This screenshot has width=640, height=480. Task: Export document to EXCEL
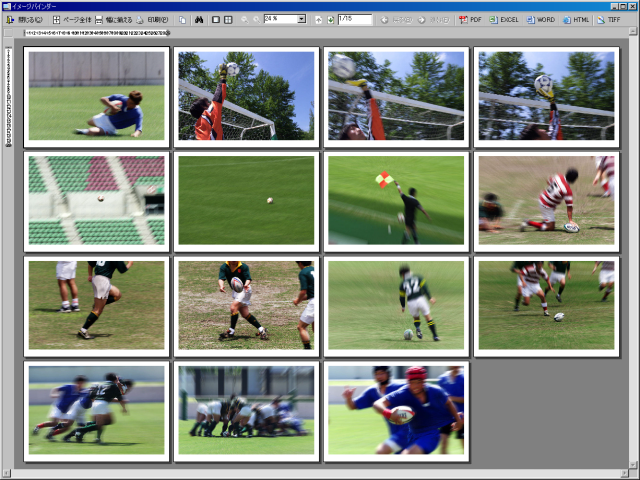(x=504, y=19)
